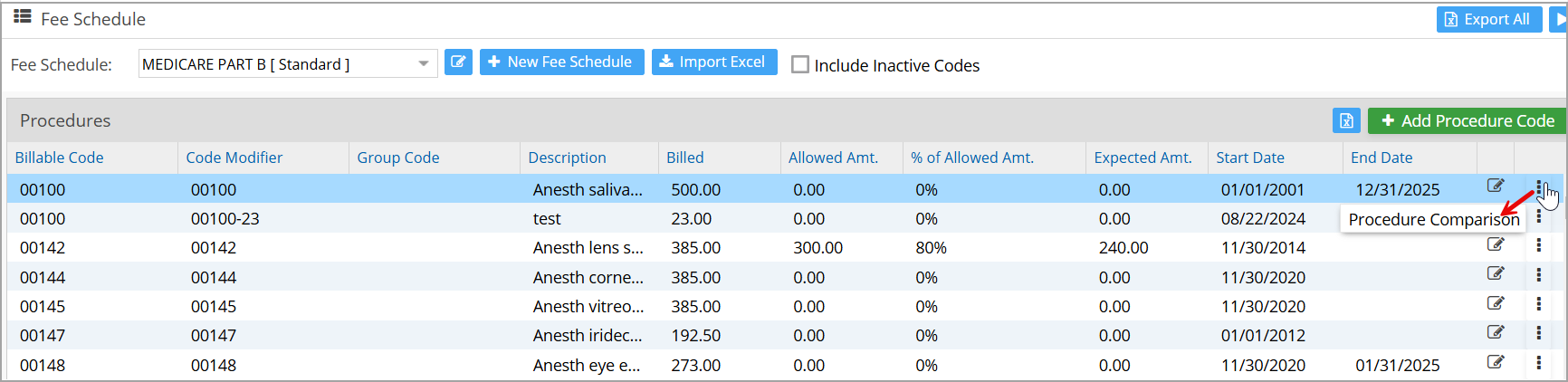
Task: Click New Fee Schedule button
Action: click(561, 62)
